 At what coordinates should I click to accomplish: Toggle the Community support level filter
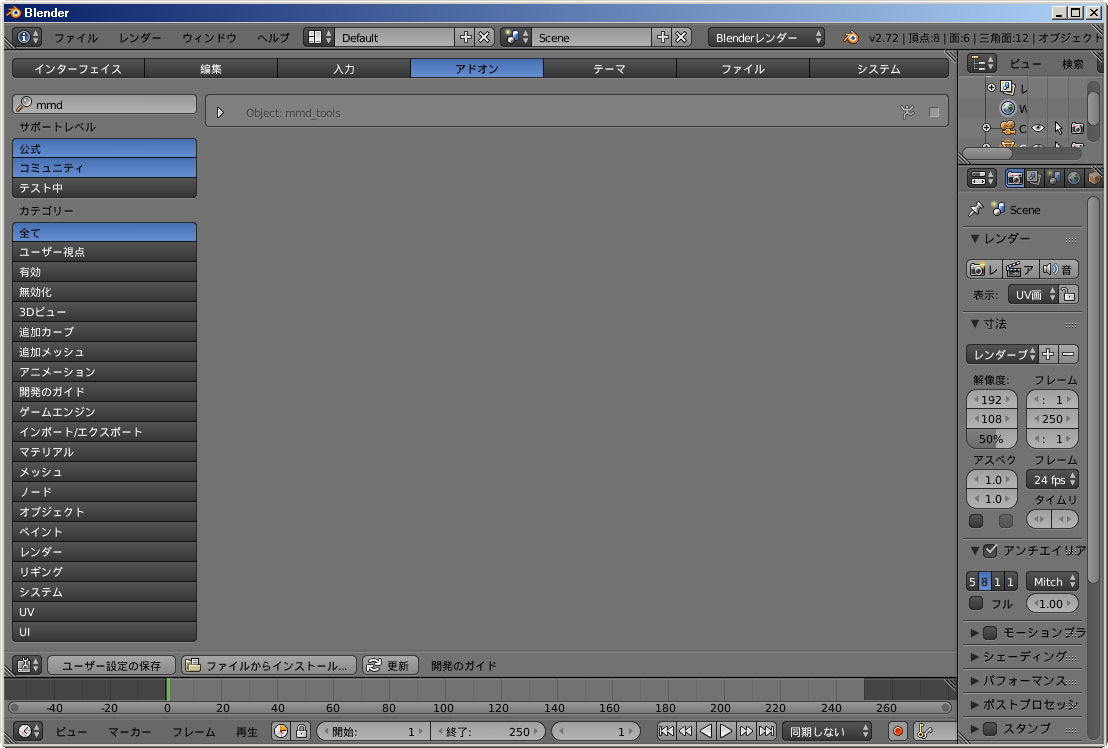click(x=105, y=168)
